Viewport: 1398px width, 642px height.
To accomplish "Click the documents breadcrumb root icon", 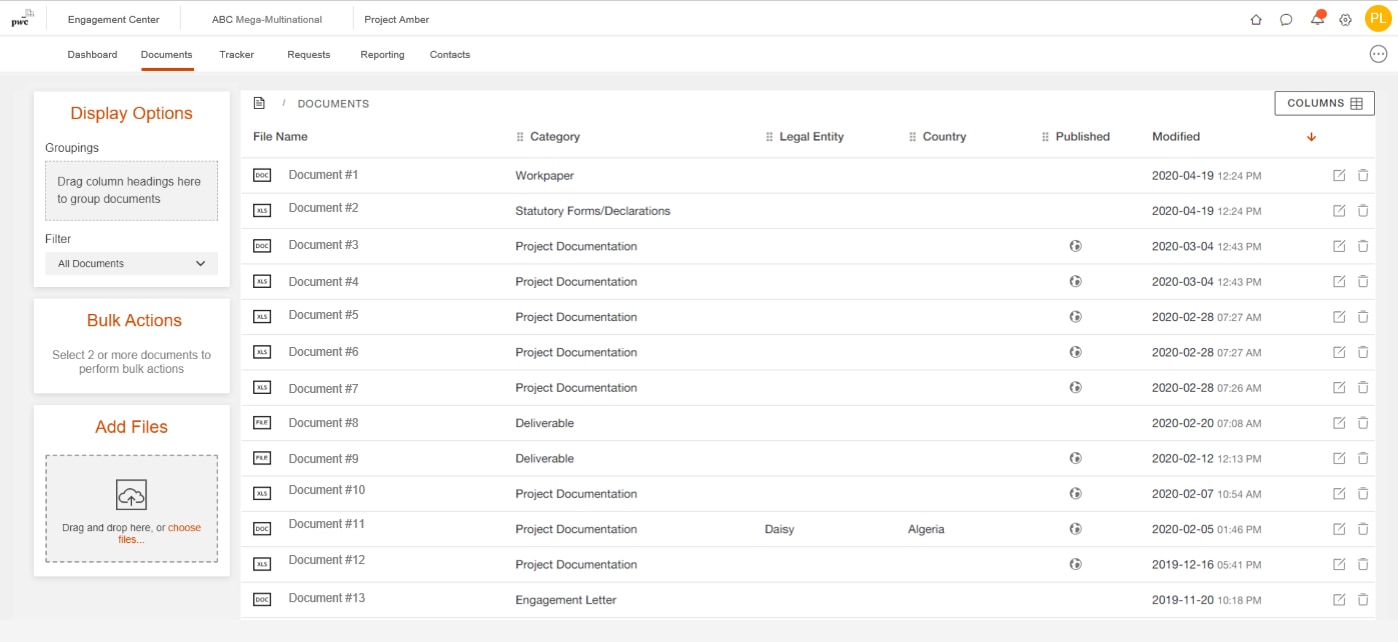I will point(259,103).
